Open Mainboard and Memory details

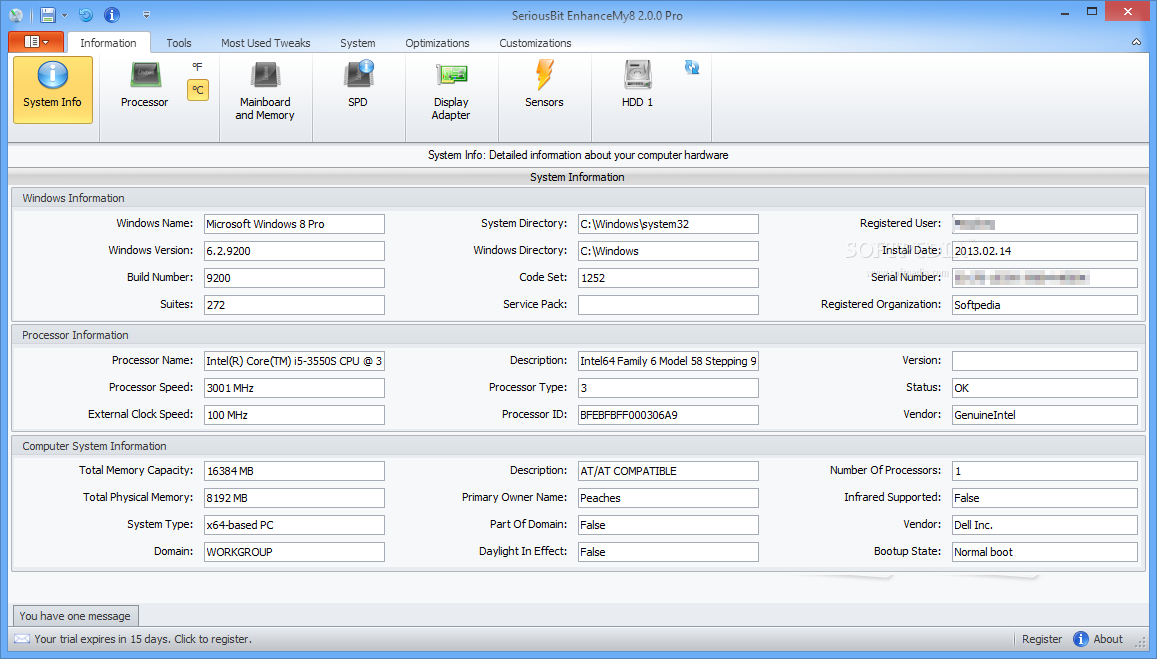coord(265,91)
